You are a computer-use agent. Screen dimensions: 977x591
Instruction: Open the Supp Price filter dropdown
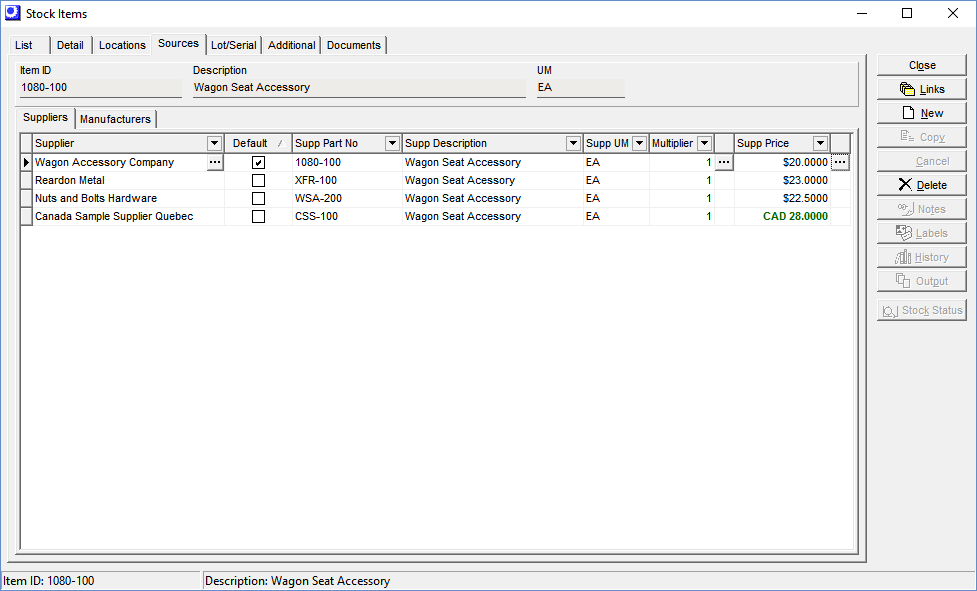(x=820, y=143)
